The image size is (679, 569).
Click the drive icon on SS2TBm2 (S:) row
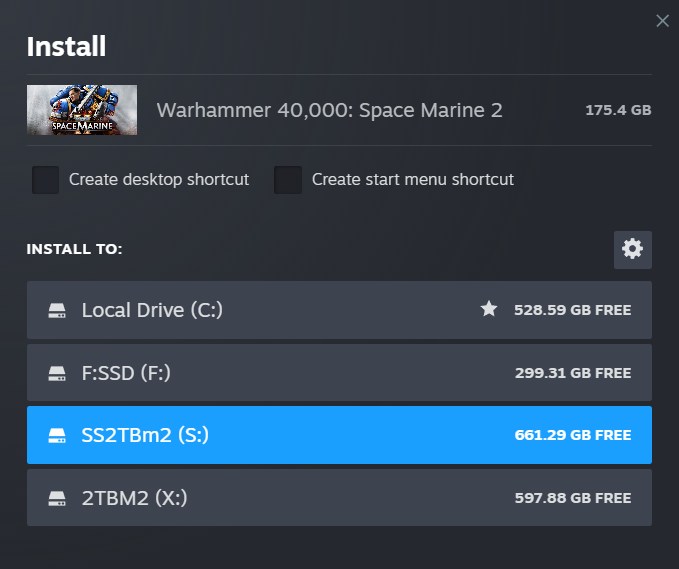click(57, 435)
